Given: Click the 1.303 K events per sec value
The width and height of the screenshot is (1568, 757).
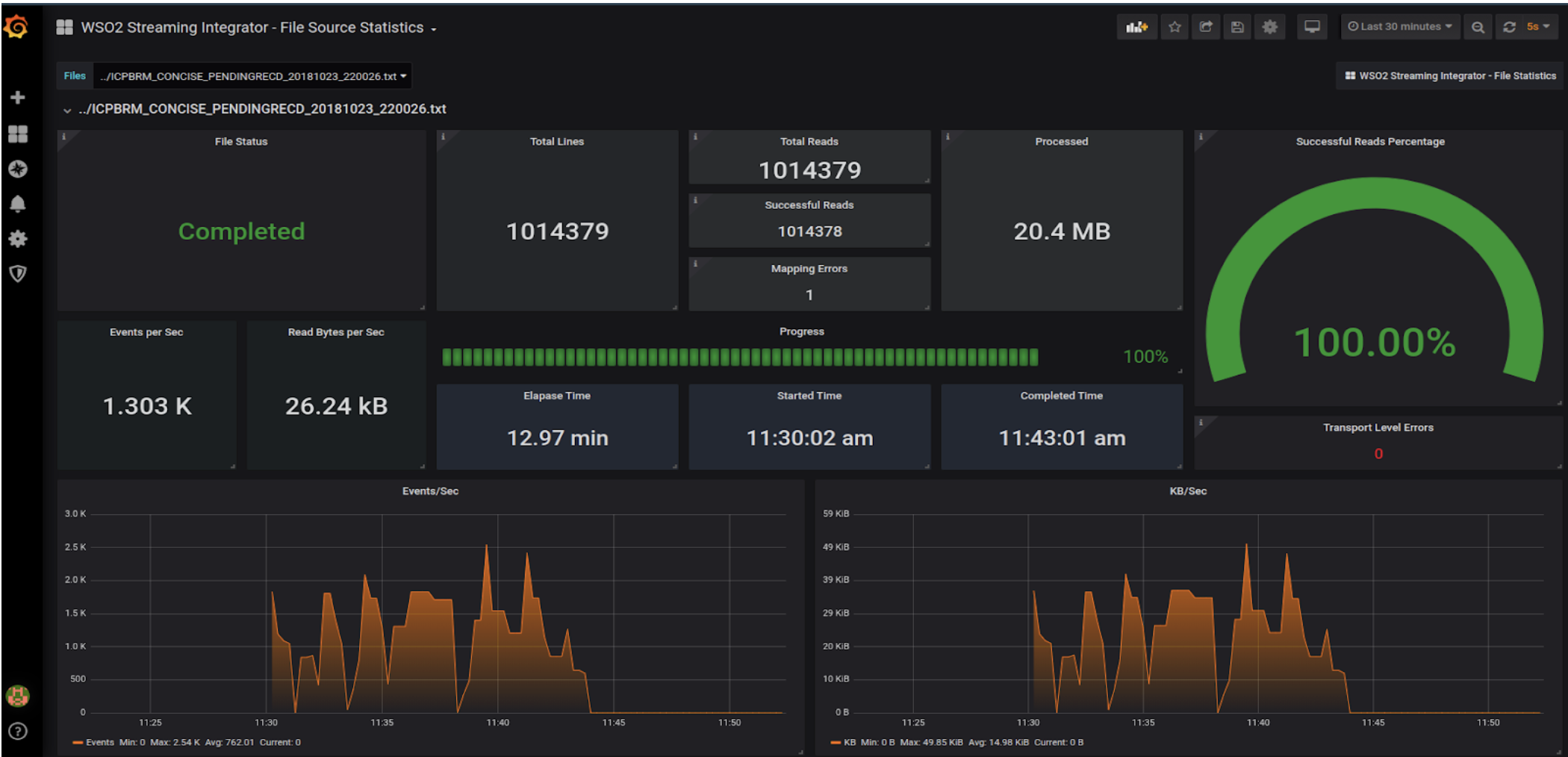Looking at the screenshot, I should coord(147,406).
